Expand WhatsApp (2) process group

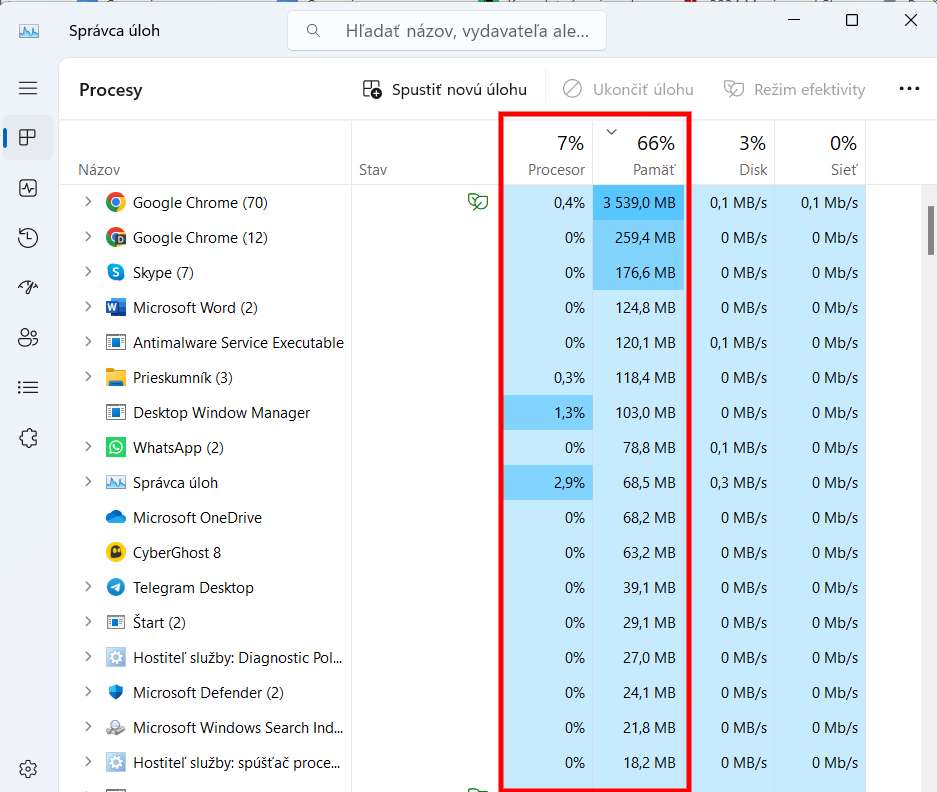(x=88, y=447)
